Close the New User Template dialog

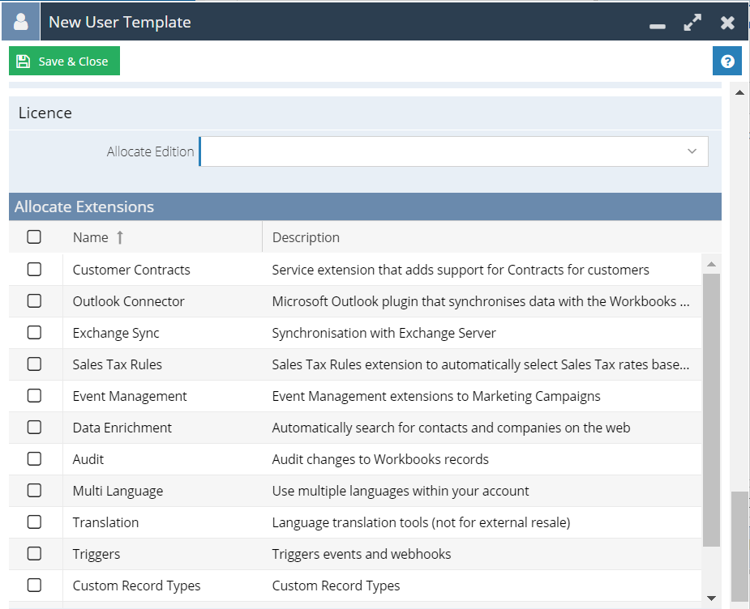727,22
